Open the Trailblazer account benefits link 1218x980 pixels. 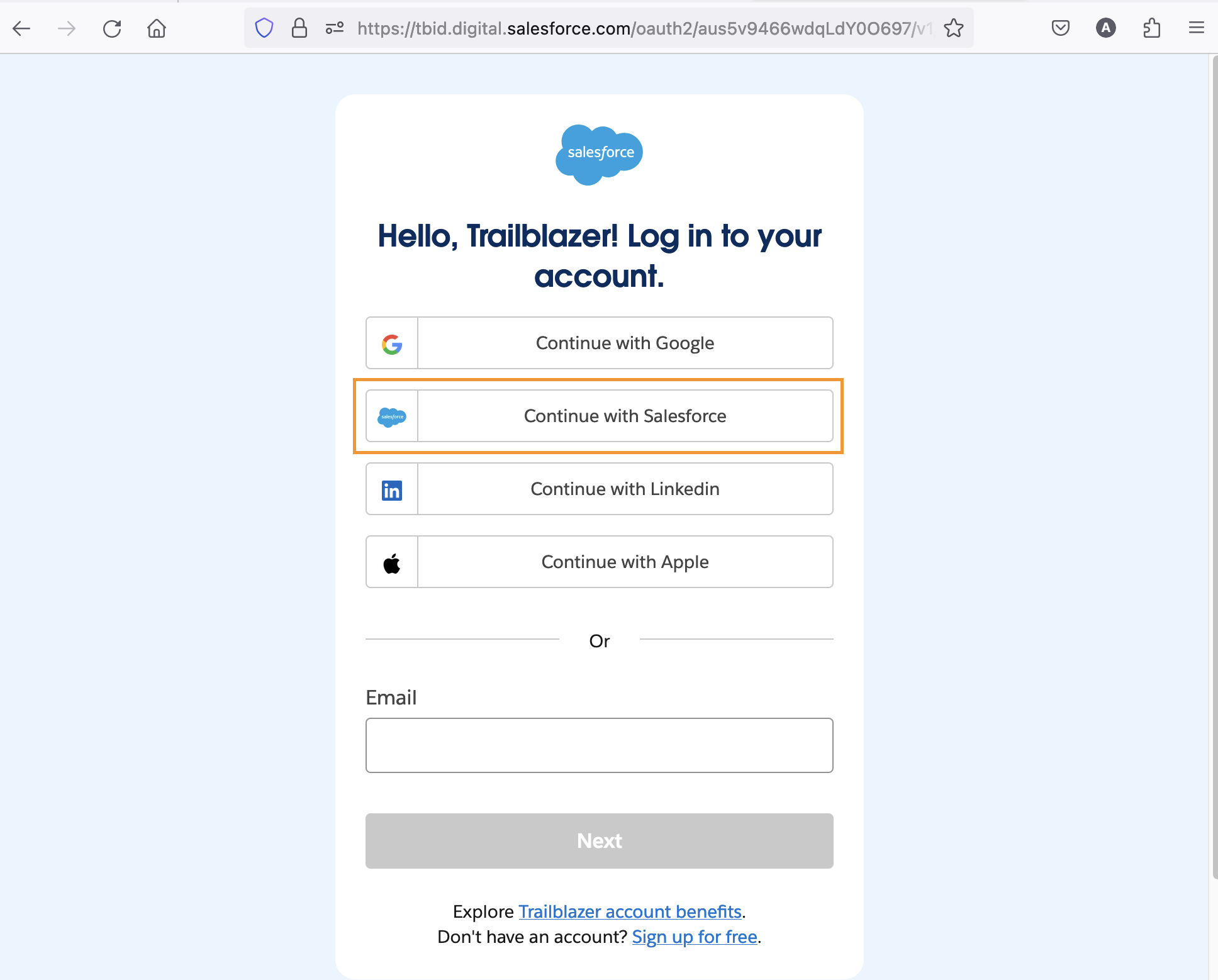point(630,911)
